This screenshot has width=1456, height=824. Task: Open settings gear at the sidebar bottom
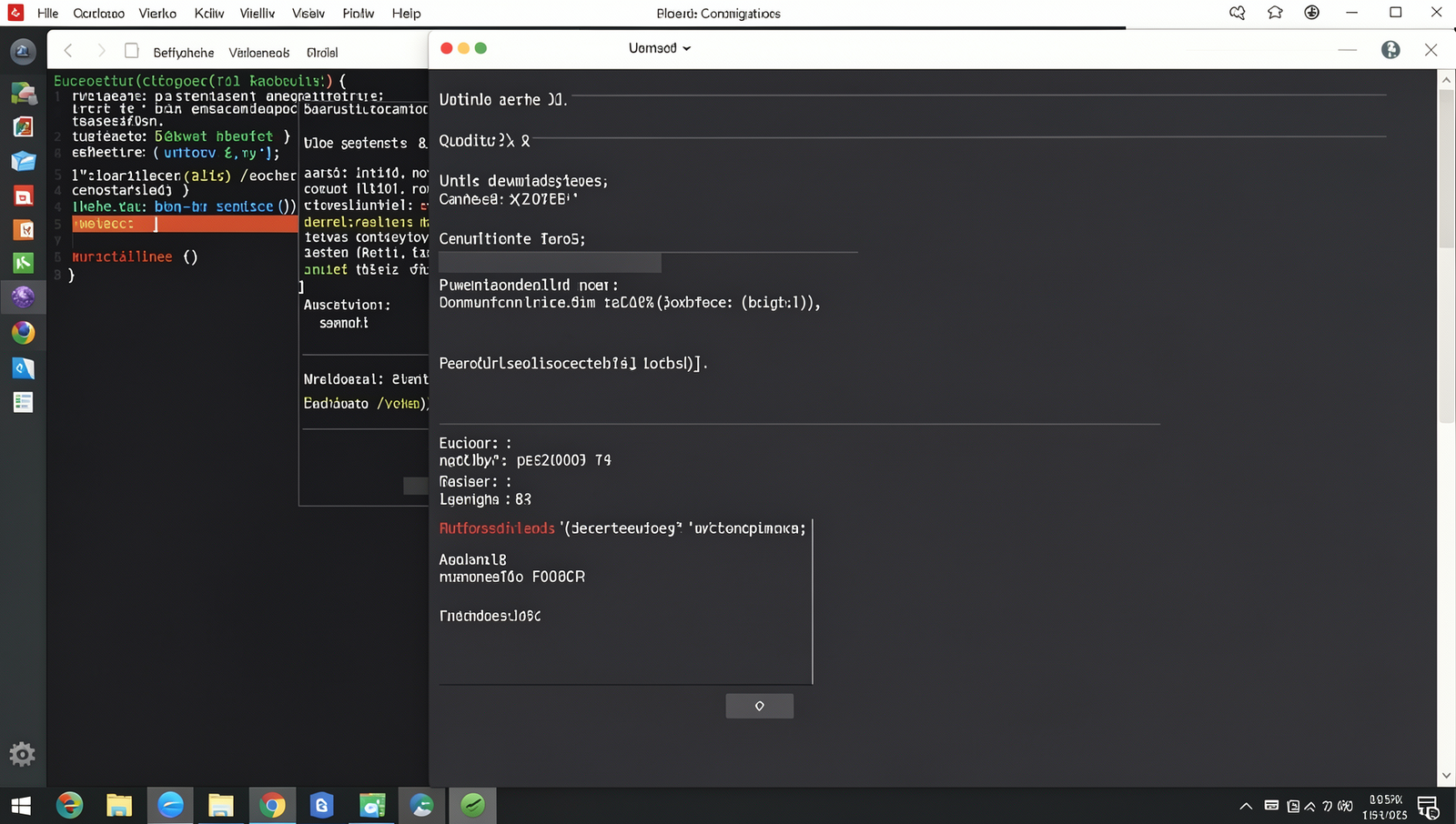(23, 754)
